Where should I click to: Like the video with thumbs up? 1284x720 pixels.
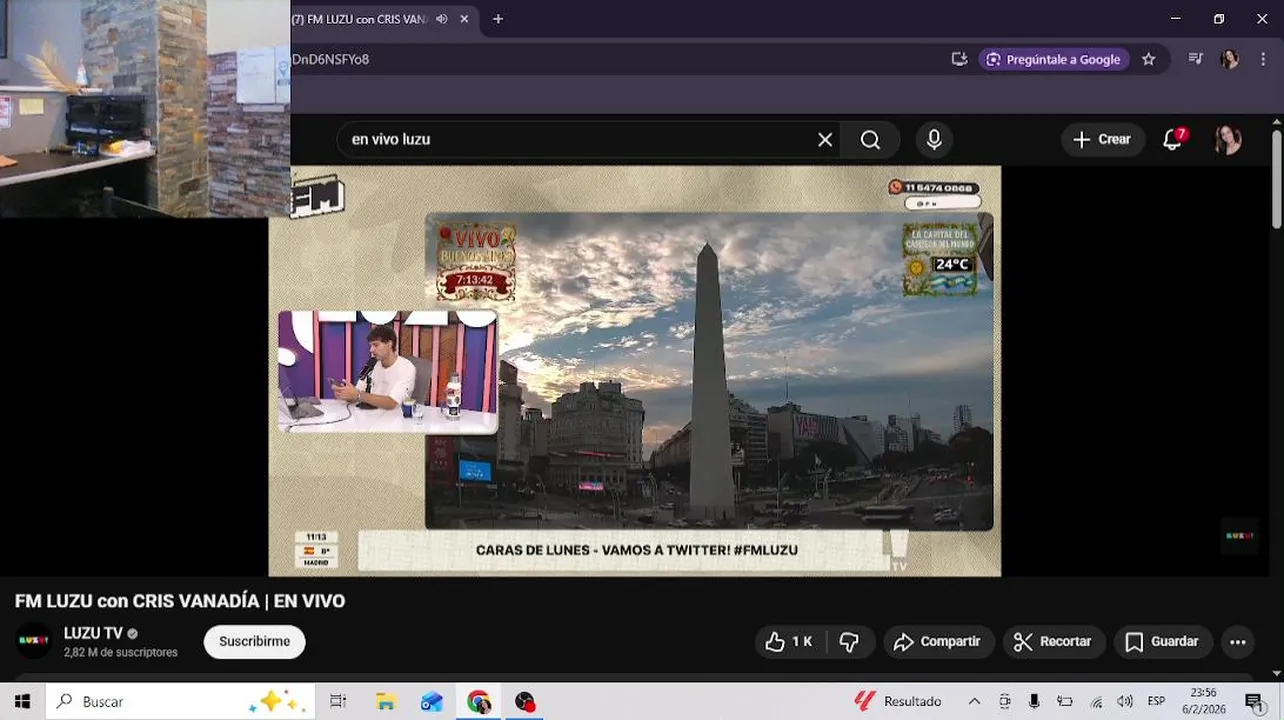click(x=789, y=642)
